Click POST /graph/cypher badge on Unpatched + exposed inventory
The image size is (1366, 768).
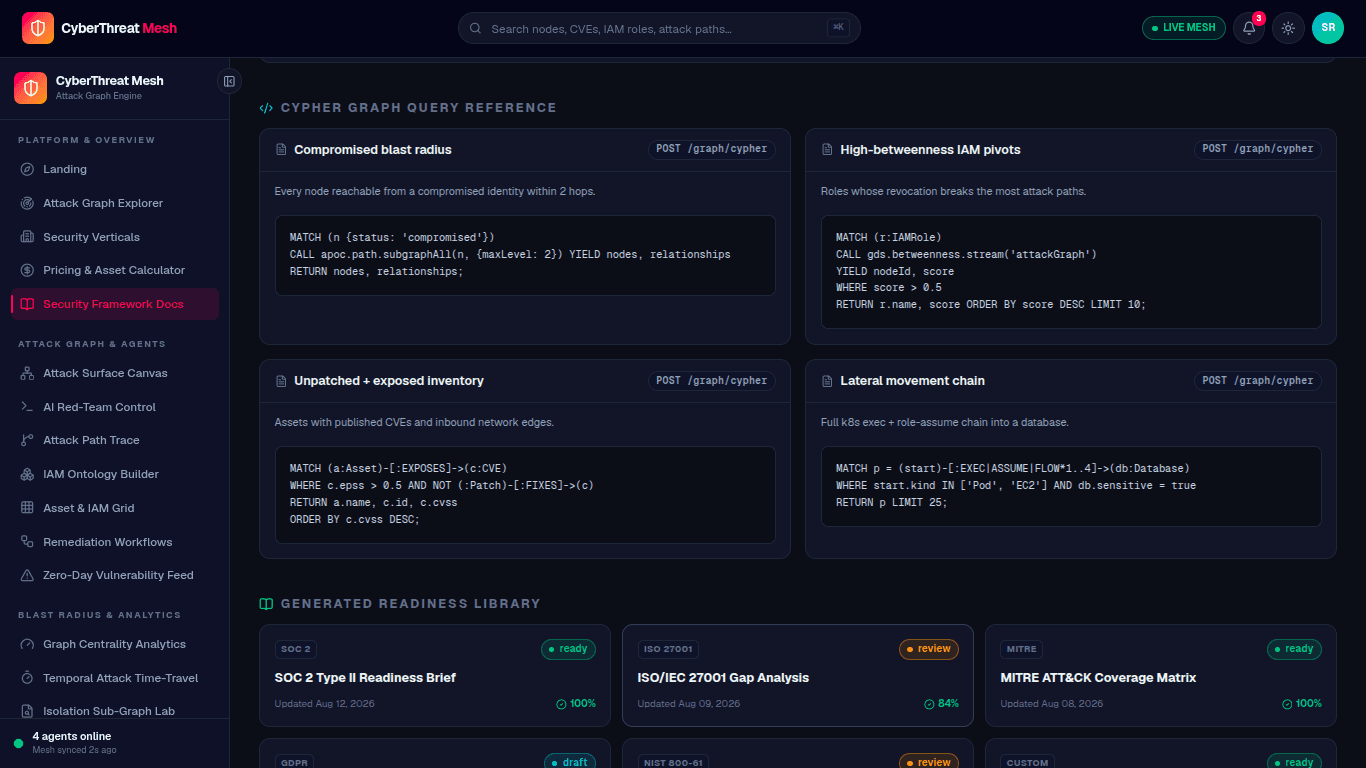(712, 381)
